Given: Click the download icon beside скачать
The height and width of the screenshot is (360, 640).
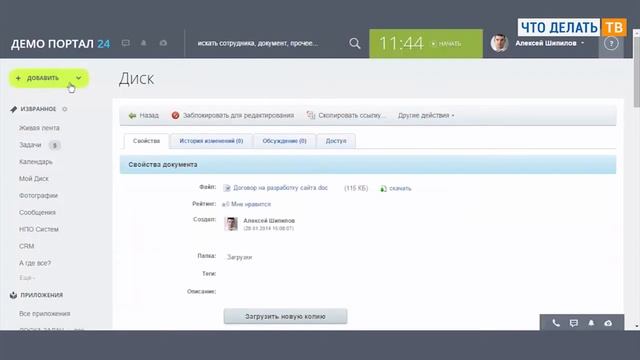Looking at the screenshot, I should (383, 189).
